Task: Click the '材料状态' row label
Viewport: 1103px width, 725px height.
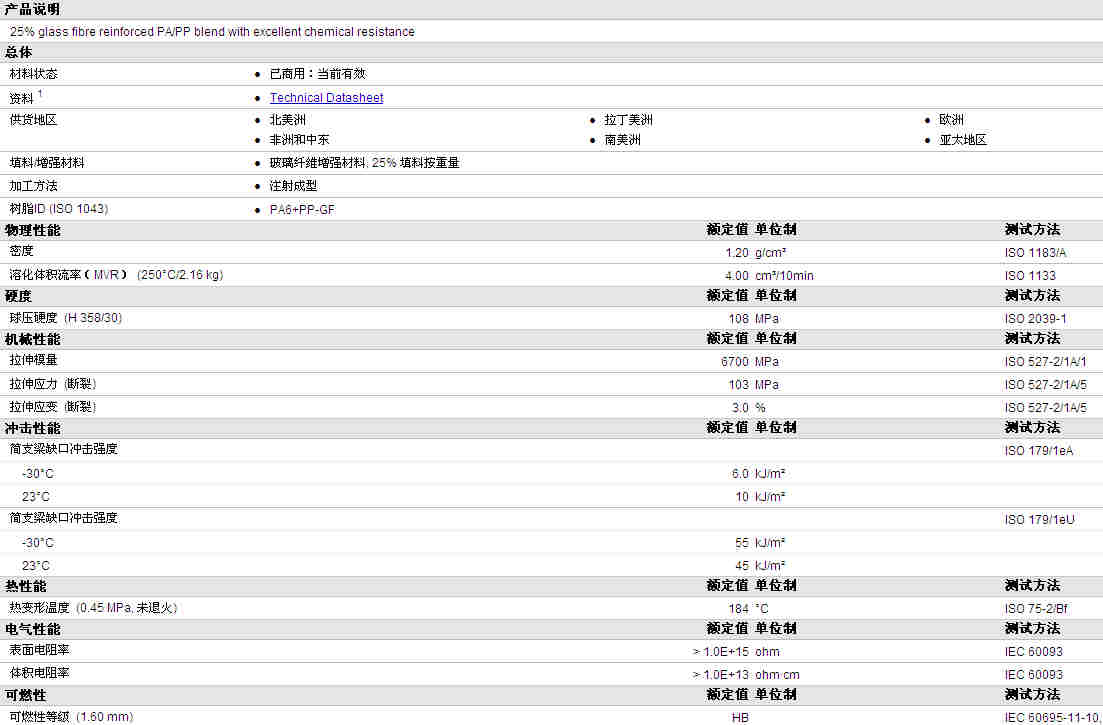Action: pyautogui.click(x=33, y=74)
